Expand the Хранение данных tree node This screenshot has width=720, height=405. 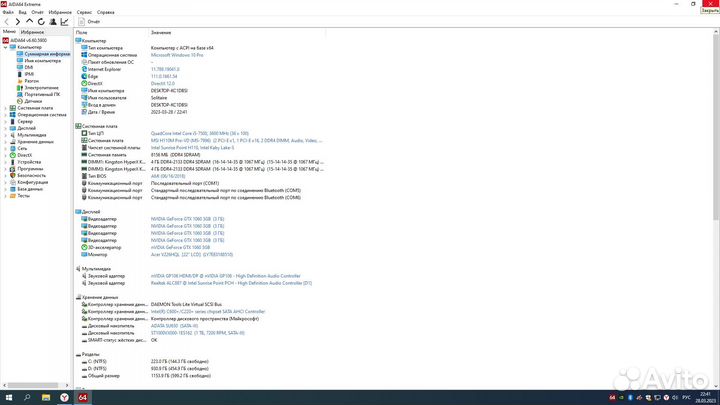pos(6,142)
